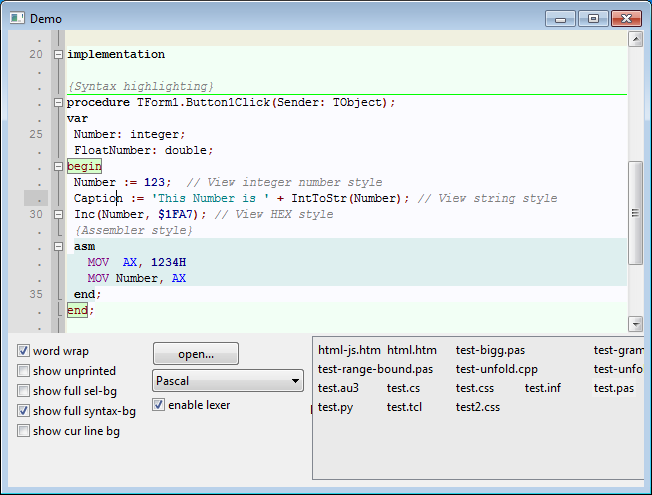652x495 pixels.
Task: Turn on show cur line bg
Action: click(23, 431)
